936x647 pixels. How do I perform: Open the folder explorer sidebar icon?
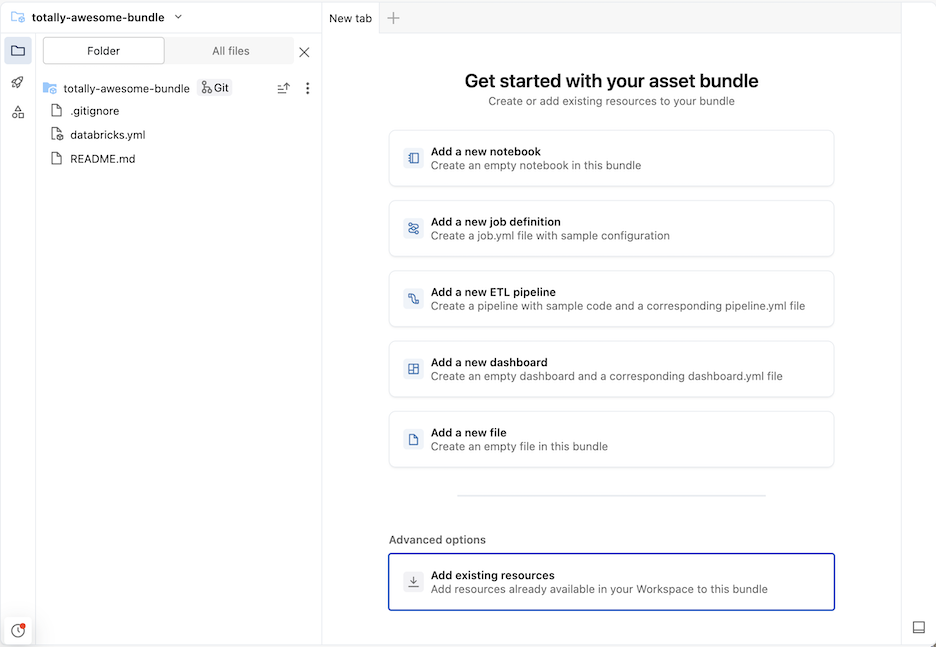[x=18, y=51]
